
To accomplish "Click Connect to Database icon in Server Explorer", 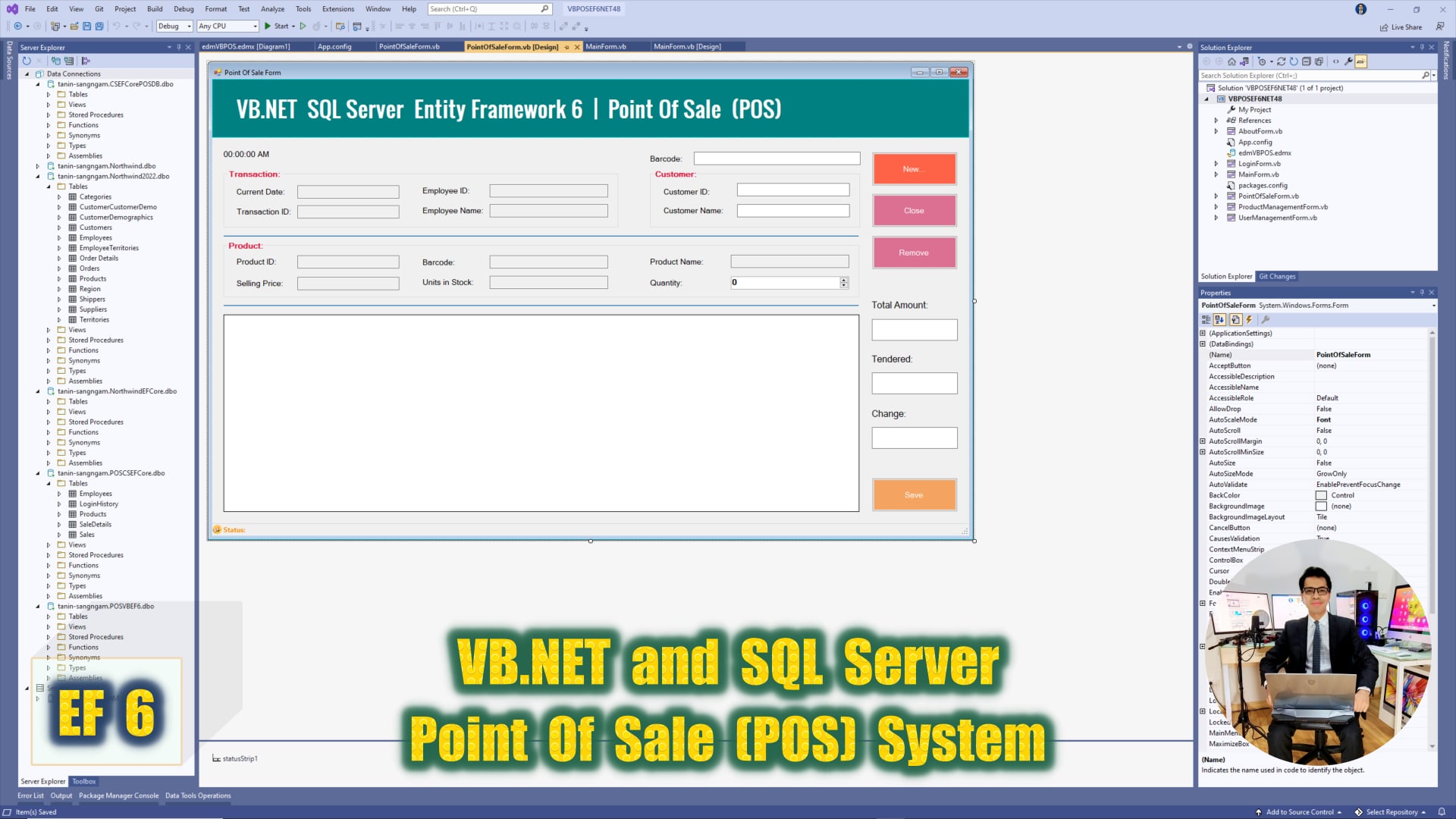I will tap(56, 61).
